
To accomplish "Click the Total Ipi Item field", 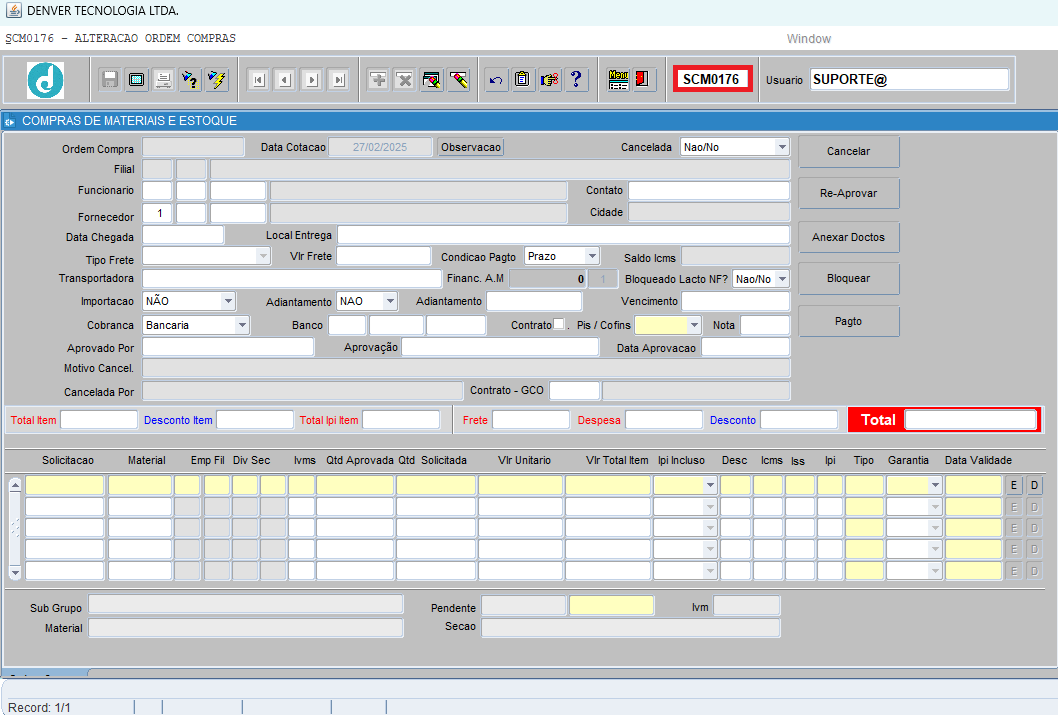I will click(x=401, y=419).
